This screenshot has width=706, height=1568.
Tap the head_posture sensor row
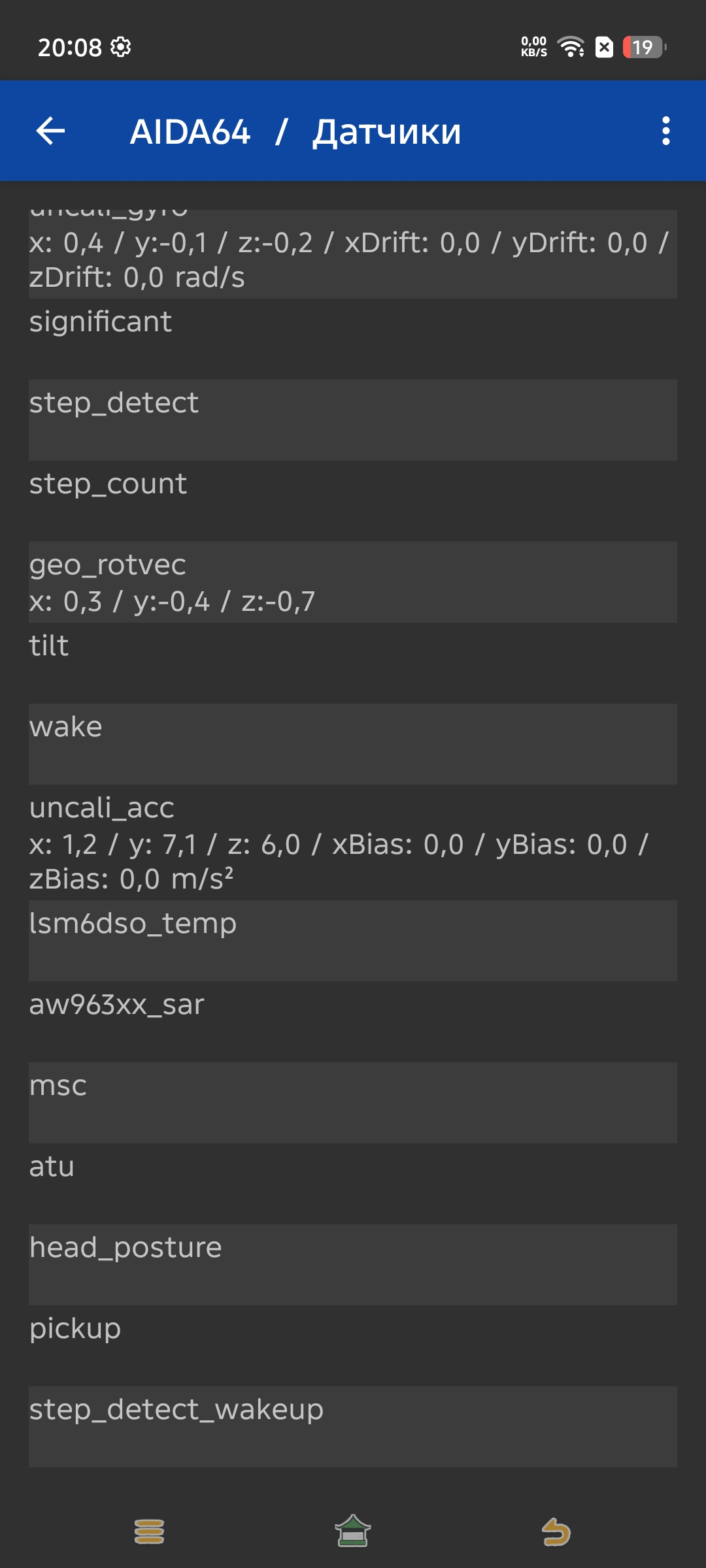(x=353, y=1264)
